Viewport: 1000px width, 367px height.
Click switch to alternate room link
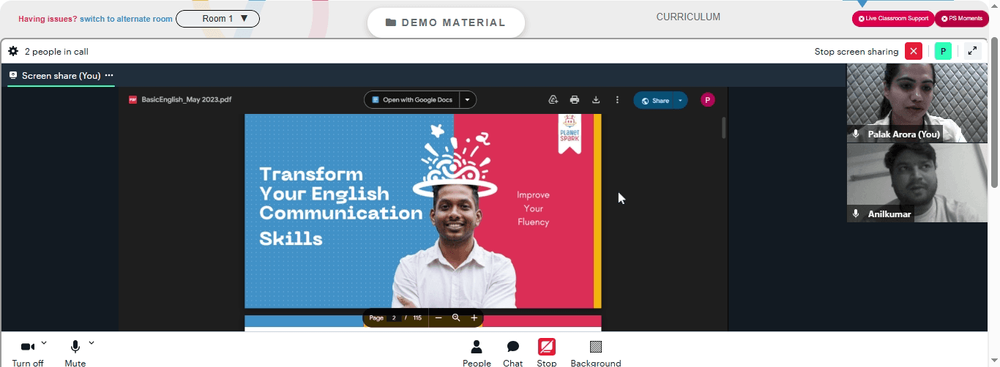pyautogui.click(x=126, y=19)
